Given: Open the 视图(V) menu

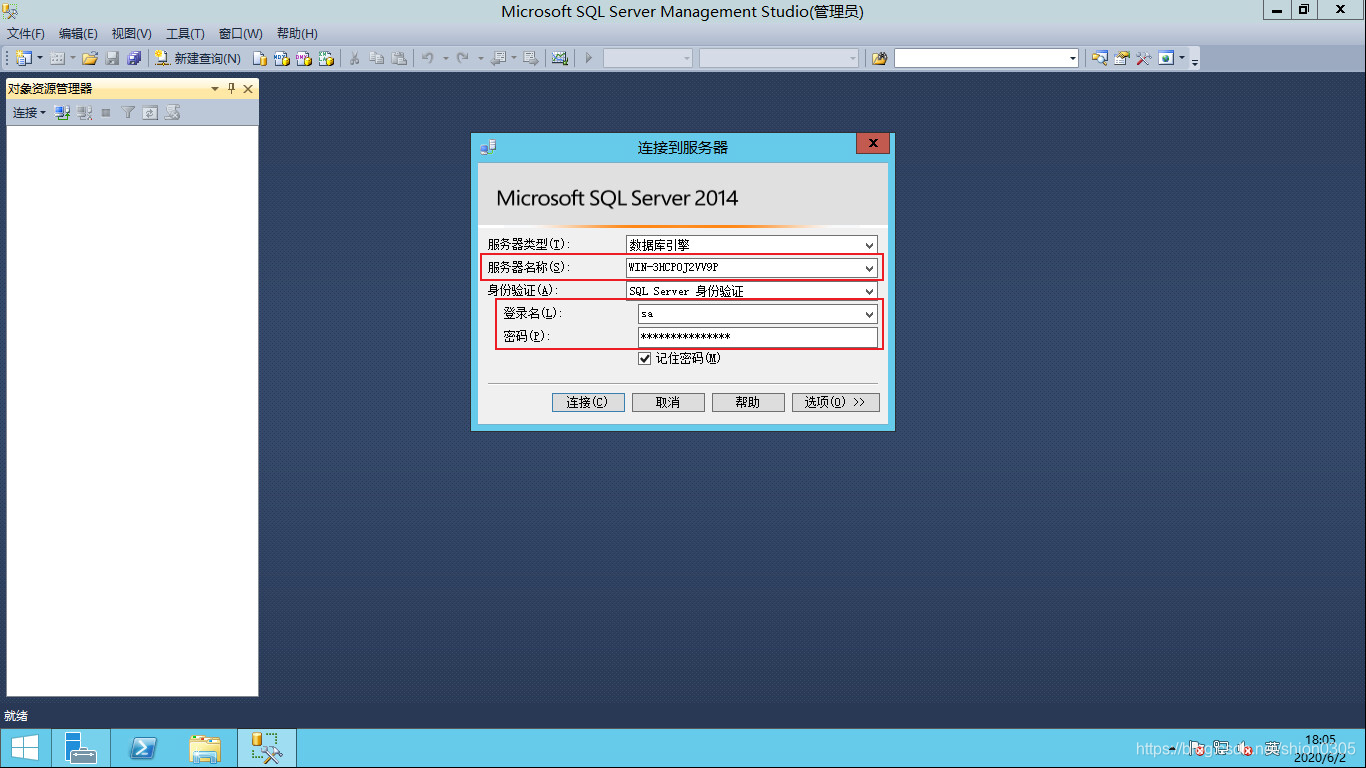Looking at the screenshot, I should (x=132, y=33).
